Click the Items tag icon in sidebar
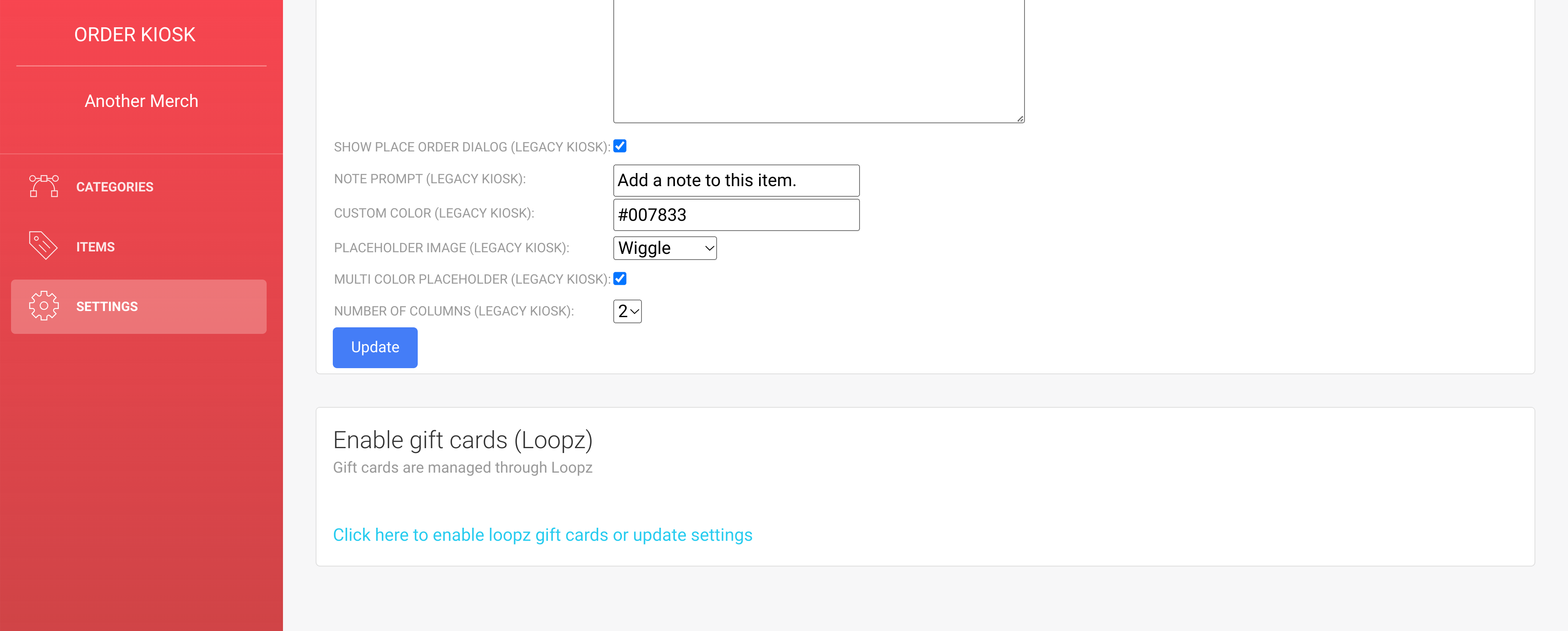This screenshot has height=631, width=1568. click(x=43, y=246)
